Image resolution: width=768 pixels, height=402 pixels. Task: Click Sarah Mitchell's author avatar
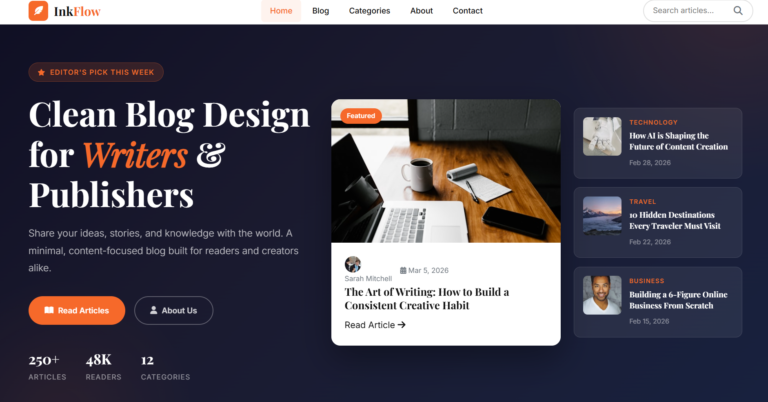pos(353,264)
